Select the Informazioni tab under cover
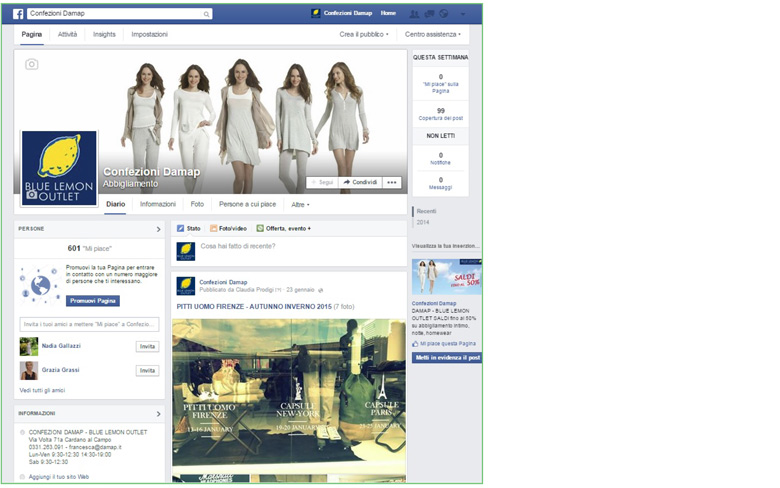Viewport: 780px width, 488px height. pos(158,204)
